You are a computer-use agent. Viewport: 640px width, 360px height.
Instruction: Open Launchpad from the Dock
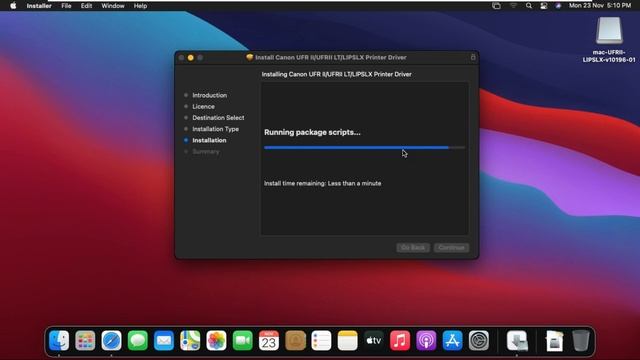point(85,340)
